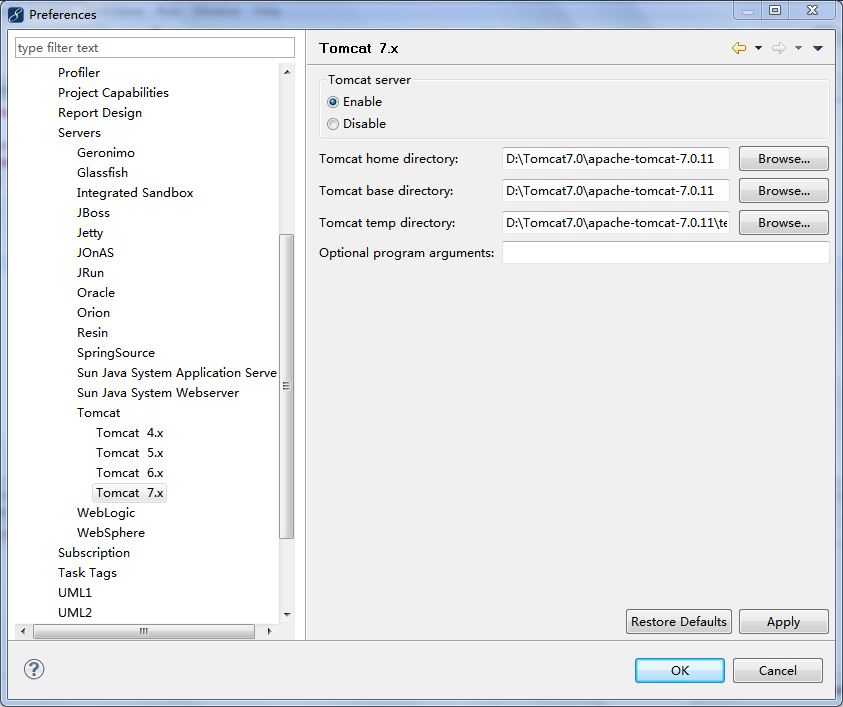Click the Apply button
The width and height of the screenshot is (843, 707).
pos(783,622)
